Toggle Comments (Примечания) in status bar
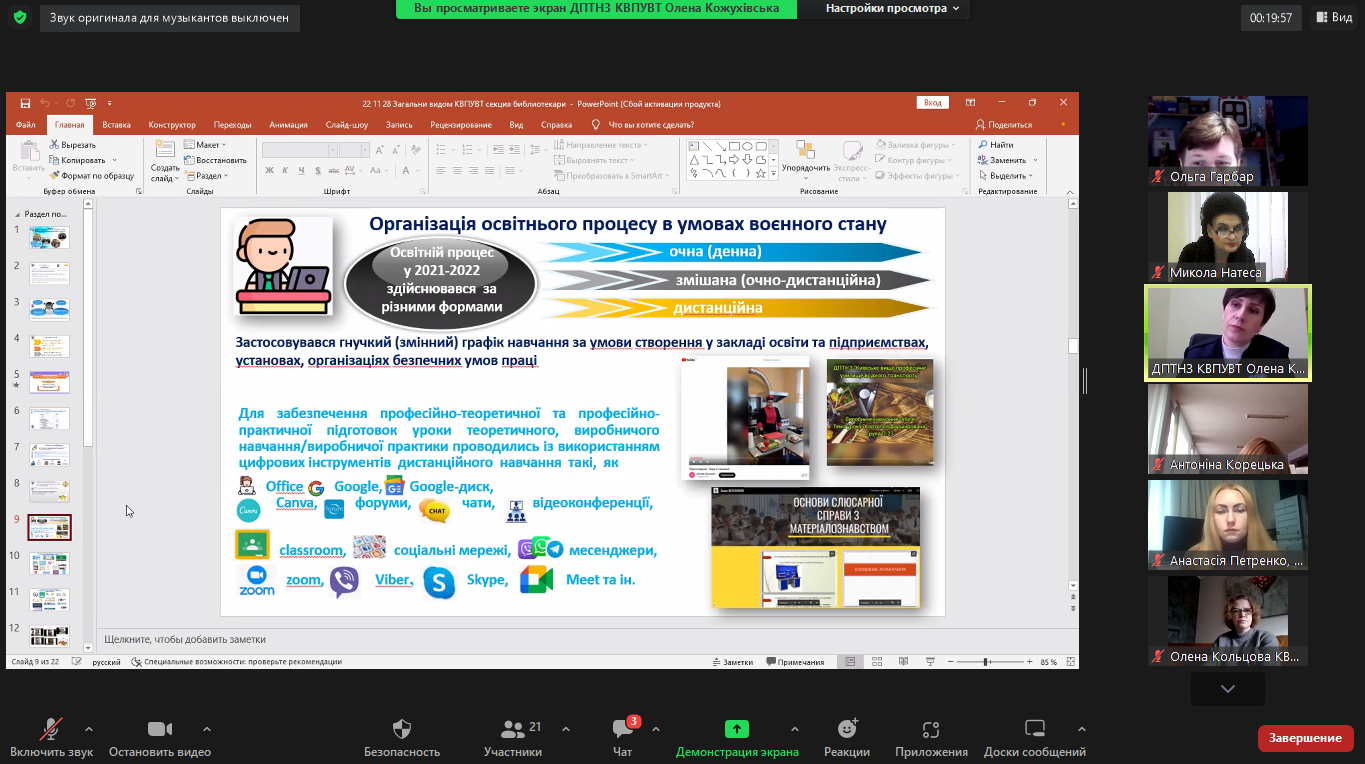The image size is (1365, 764). click(x=795, y=662)
